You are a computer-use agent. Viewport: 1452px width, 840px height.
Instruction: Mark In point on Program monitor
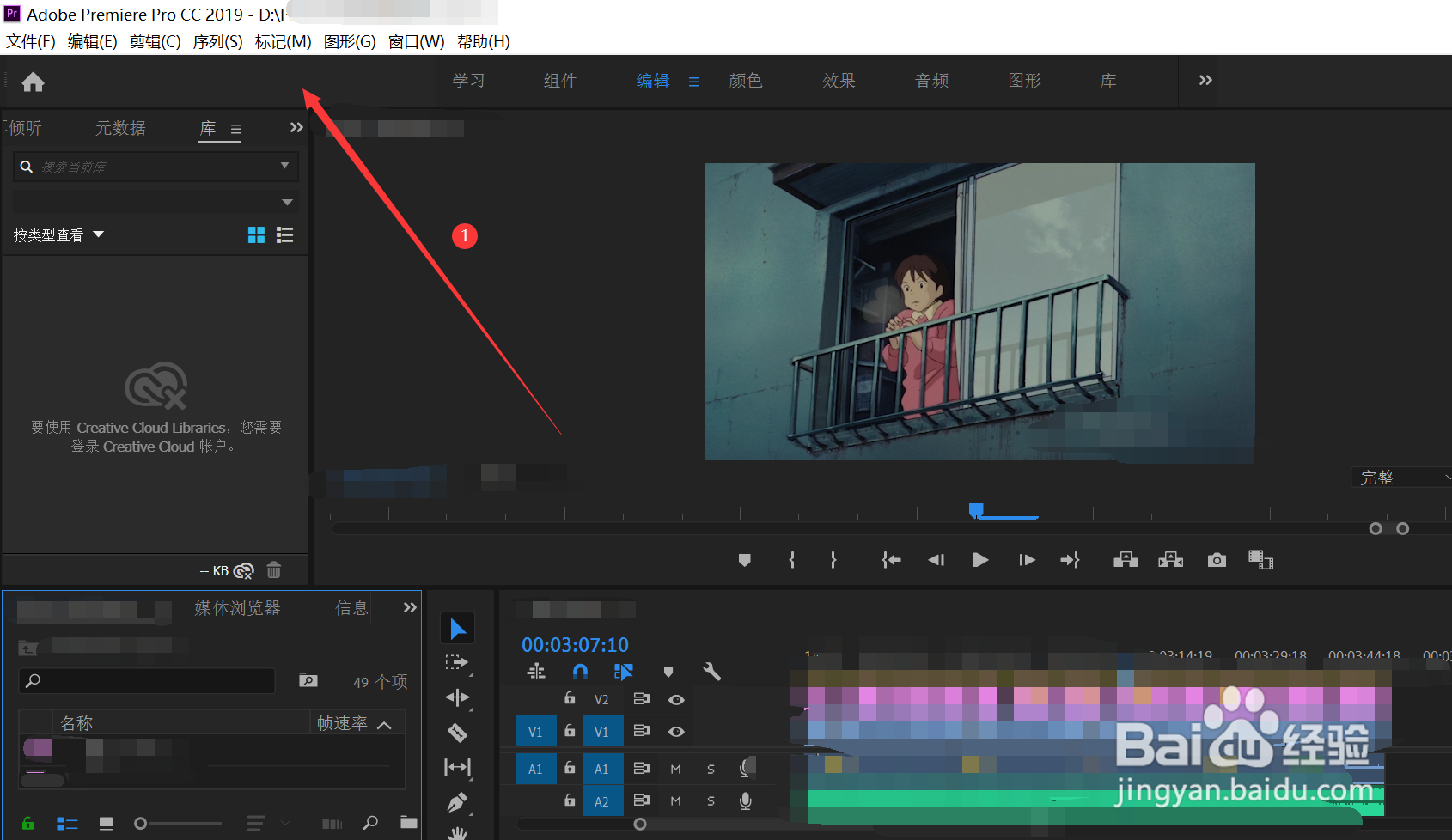[791, 560]
